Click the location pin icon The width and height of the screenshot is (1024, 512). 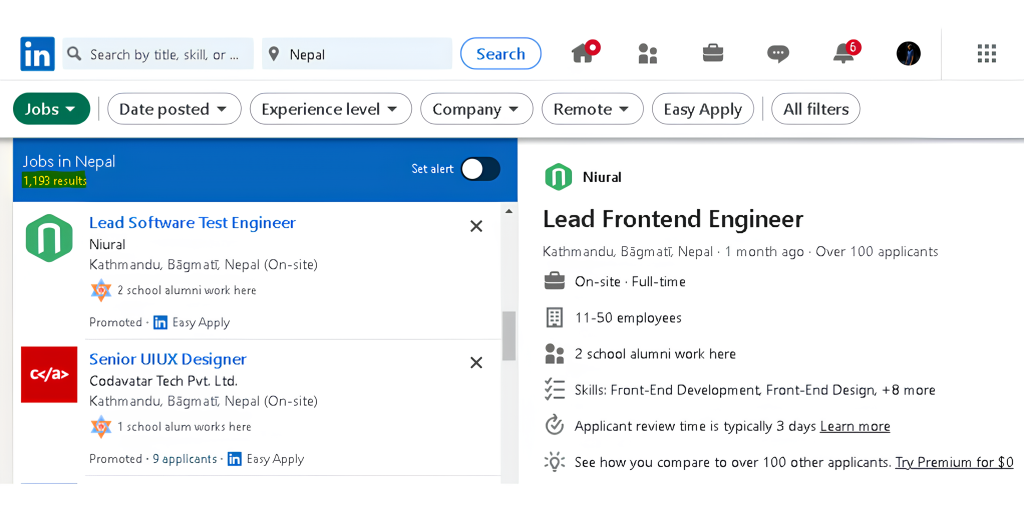[274, 54]
